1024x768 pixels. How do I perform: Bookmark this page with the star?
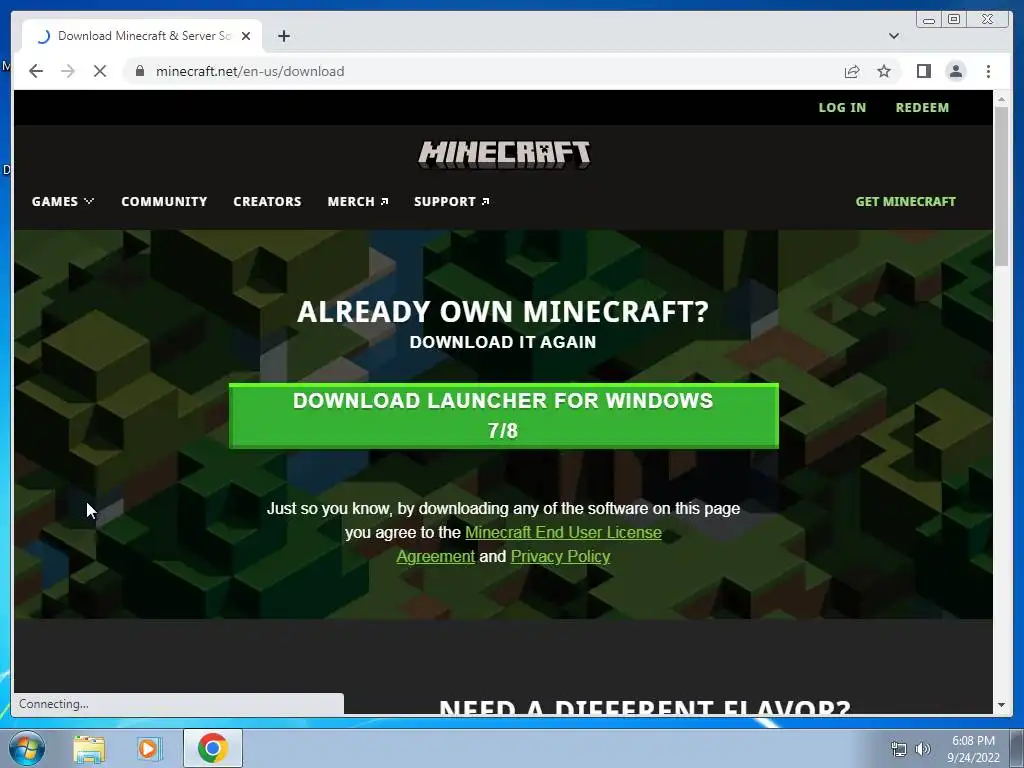click(884, 71)
